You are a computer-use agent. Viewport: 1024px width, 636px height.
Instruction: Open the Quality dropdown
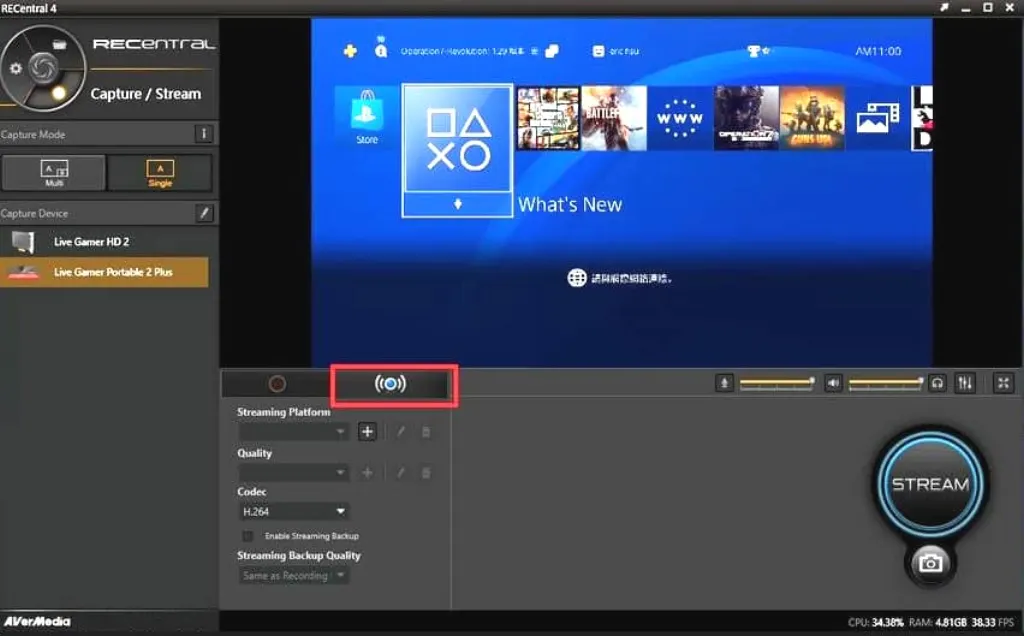293,472
